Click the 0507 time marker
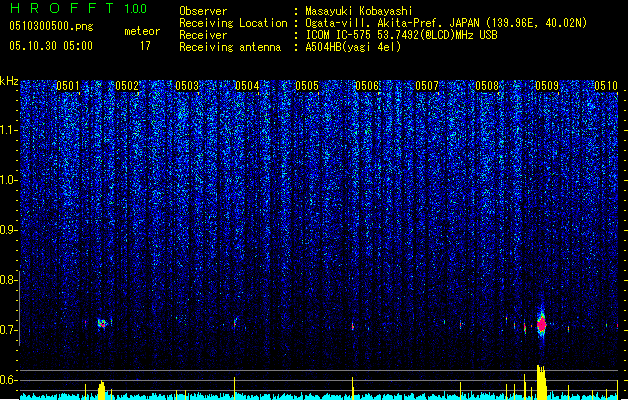Viewport: 629px width, 400px height. click(x=427, y=85)
